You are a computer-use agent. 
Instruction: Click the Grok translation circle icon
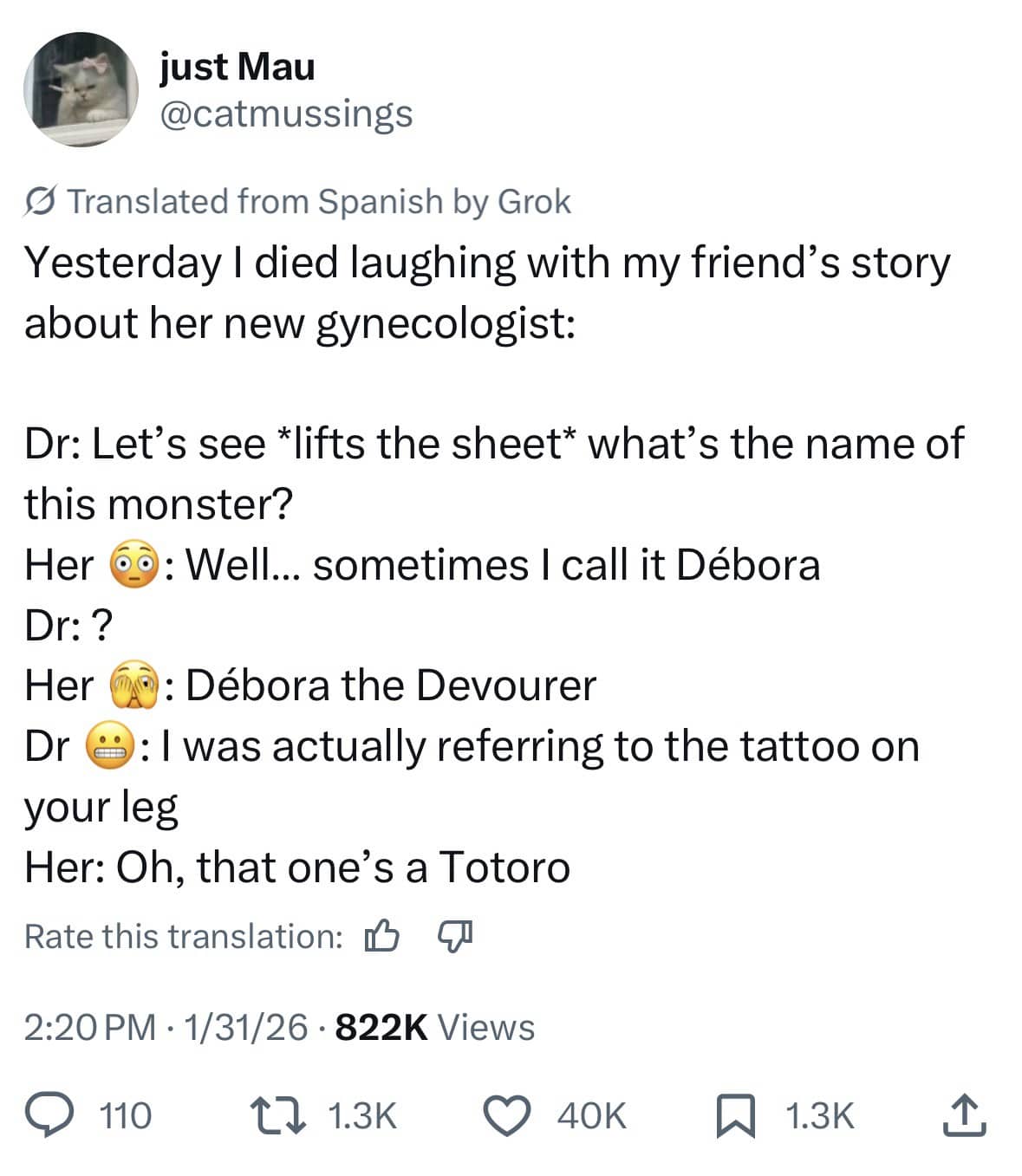click(38, 200)
